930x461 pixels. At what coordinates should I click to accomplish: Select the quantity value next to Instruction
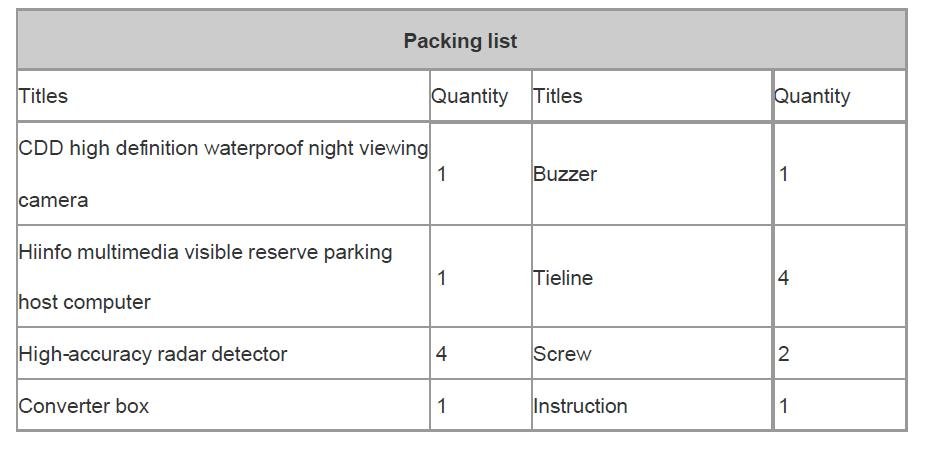[784, 406]
